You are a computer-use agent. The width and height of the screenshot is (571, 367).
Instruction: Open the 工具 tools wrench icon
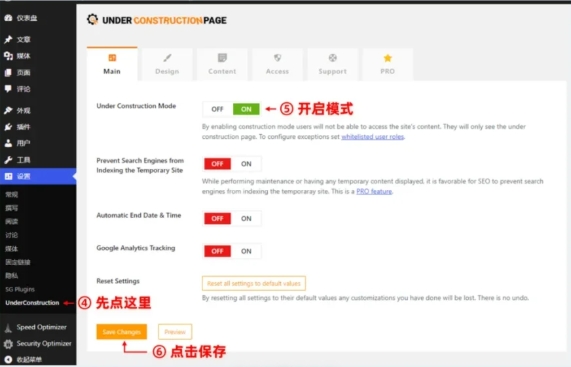point(8,160)
